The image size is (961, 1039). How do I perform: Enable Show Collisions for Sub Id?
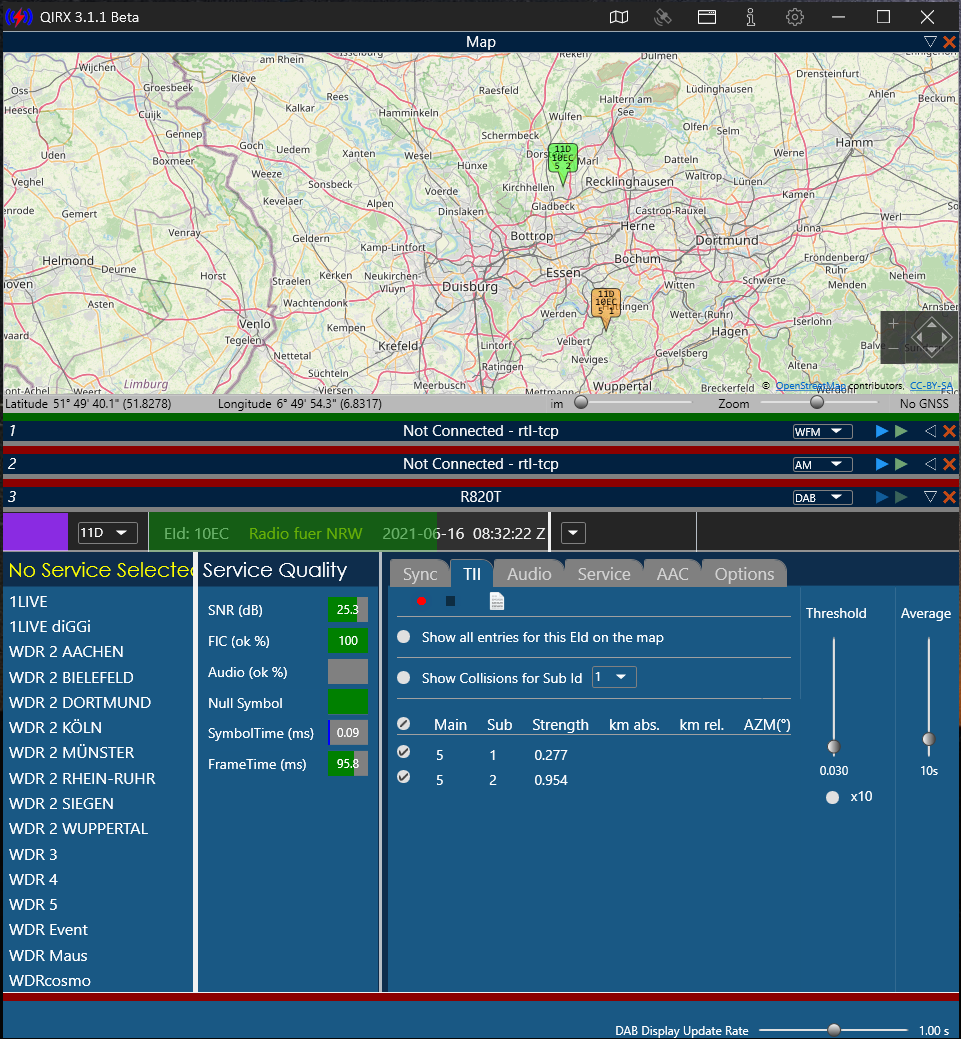pyautogui.click(x=404, y=678)
